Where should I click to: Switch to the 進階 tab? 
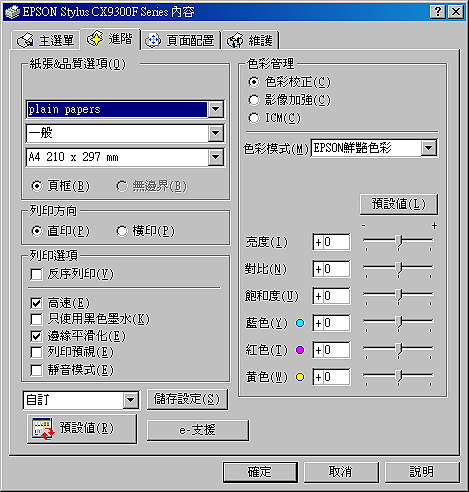pyautogui.click(x=110, y=39)
